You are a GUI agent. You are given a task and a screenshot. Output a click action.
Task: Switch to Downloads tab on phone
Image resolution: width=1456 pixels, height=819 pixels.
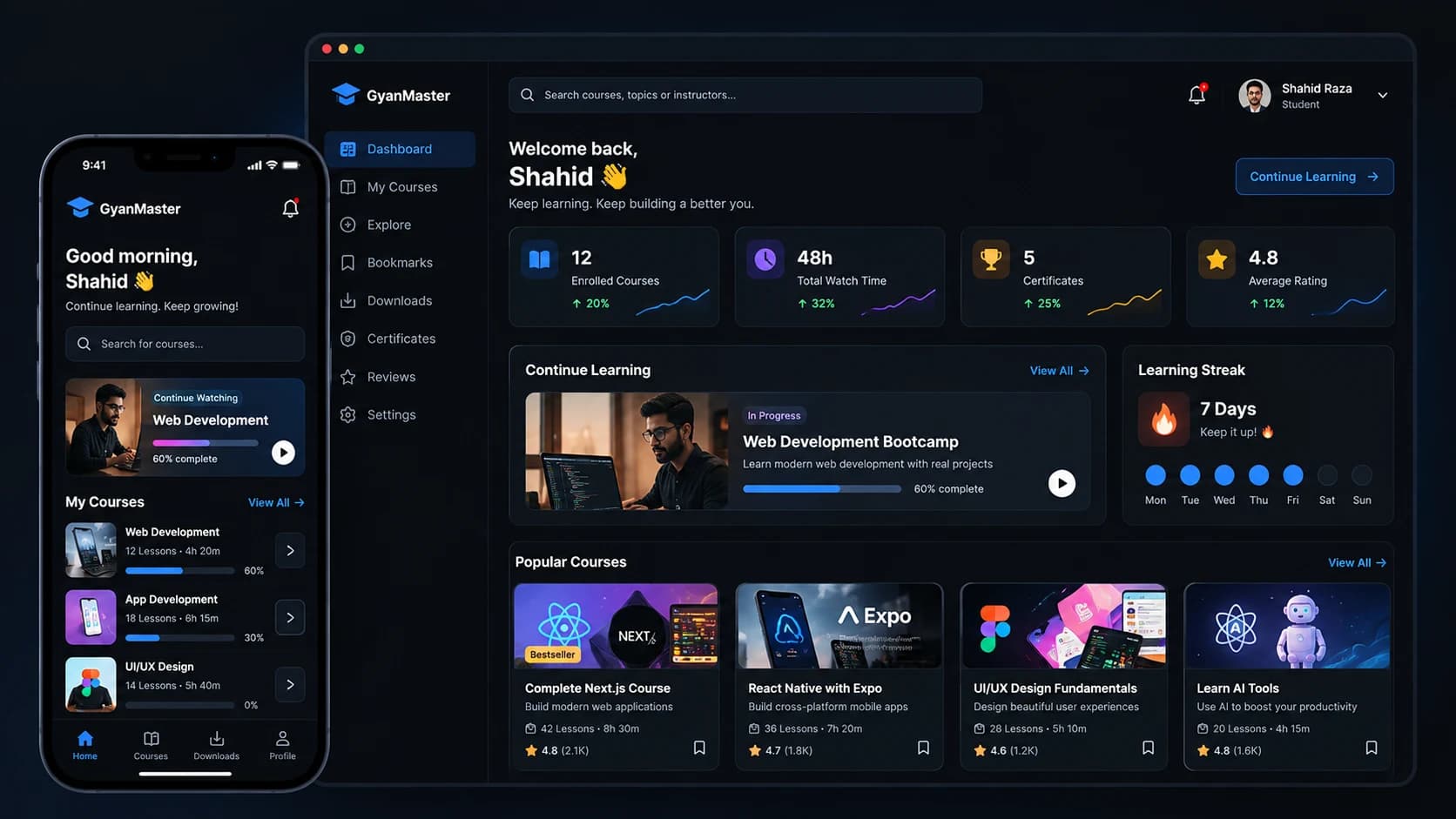coord(217,745)
